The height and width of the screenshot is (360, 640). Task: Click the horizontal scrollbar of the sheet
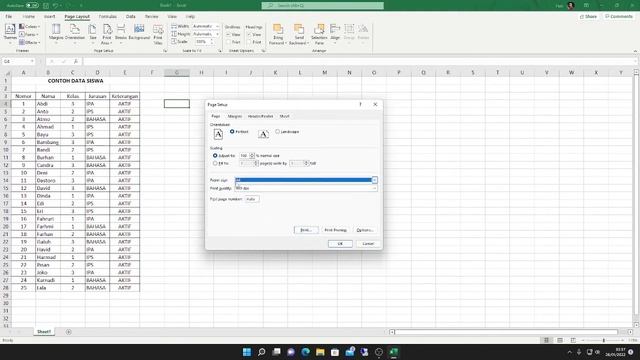(506, 332)
